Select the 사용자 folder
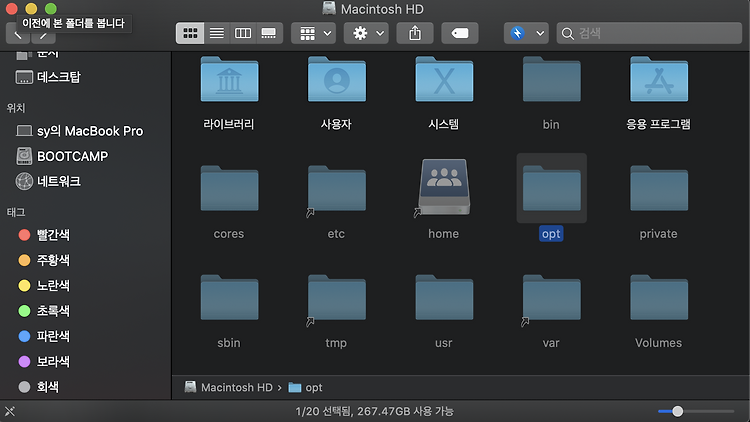750x422 pixels. click(337, 79)
